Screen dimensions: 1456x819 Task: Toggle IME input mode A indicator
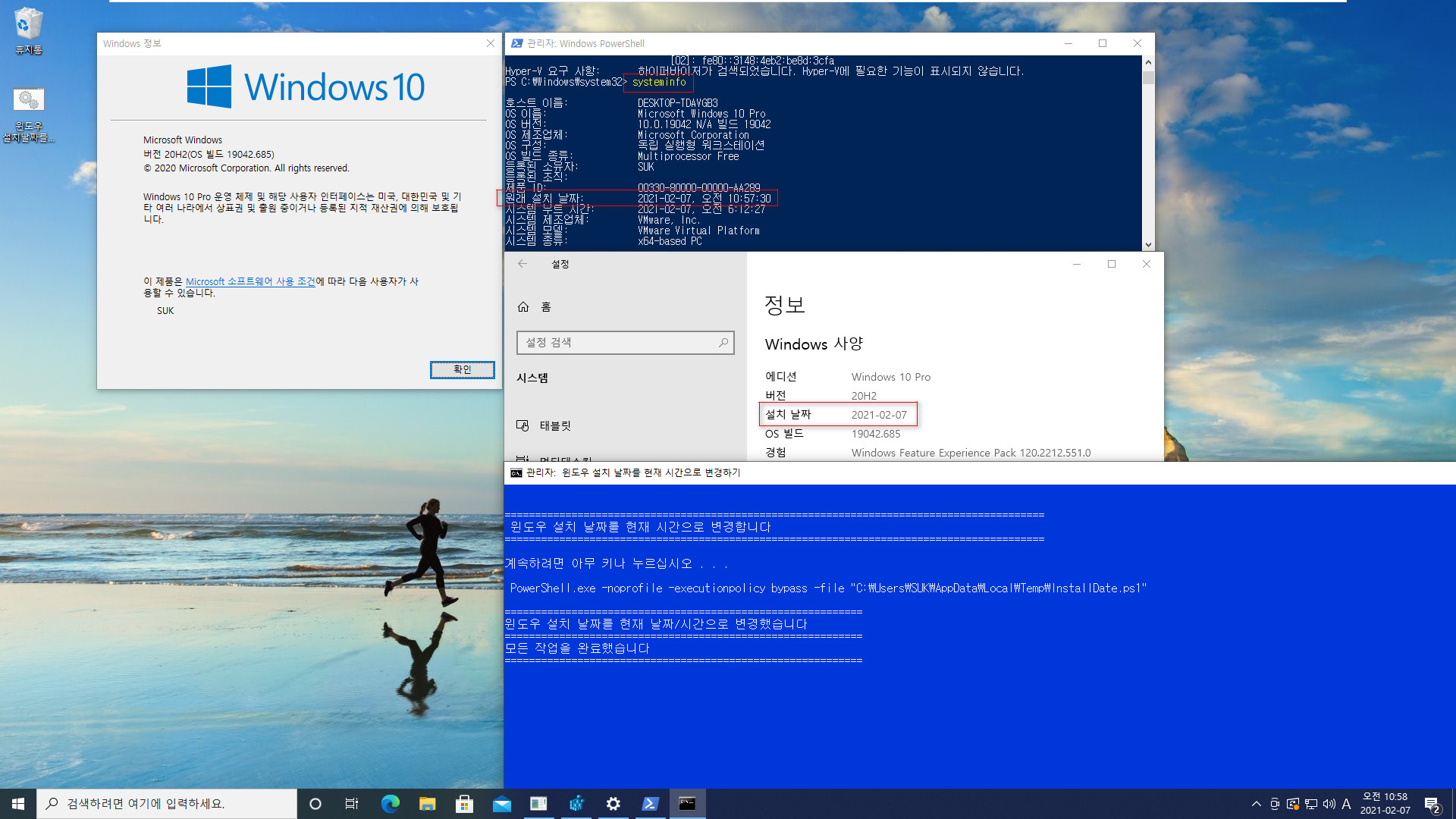coord(1347,804)
